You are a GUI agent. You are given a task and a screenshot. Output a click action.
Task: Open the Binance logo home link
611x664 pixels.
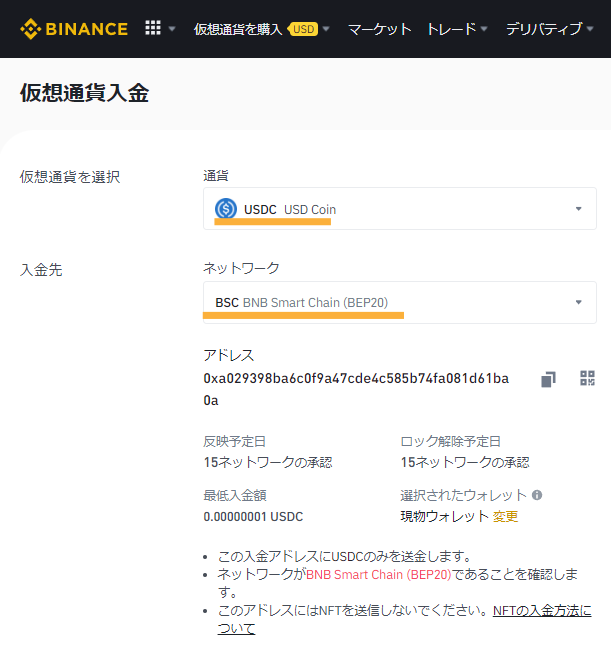tap(74, 29)
